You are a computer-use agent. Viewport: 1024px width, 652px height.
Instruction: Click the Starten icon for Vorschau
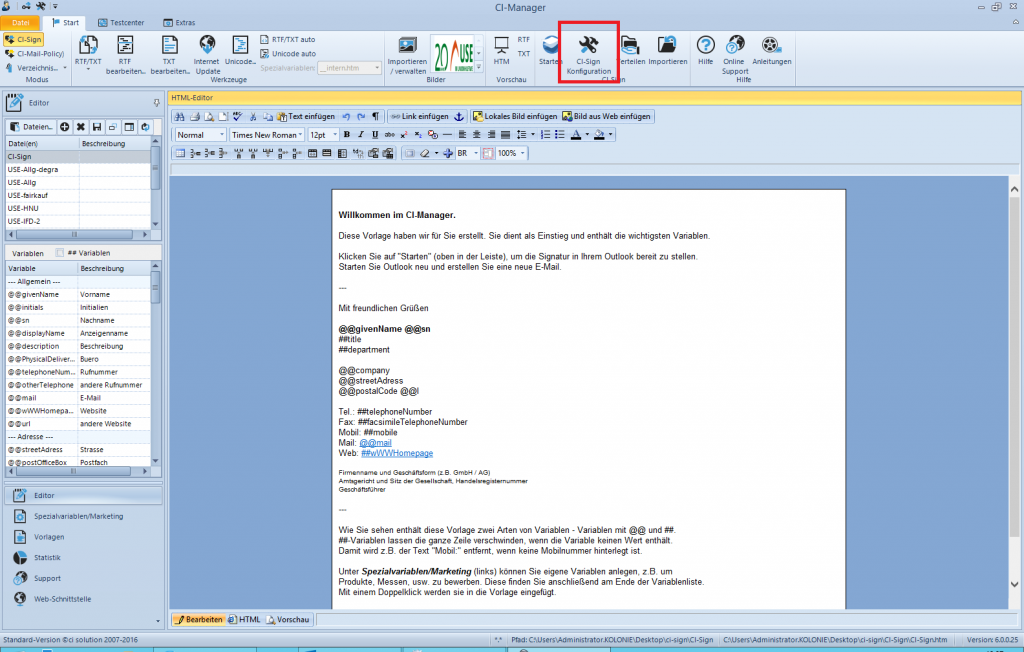point(550,46)
